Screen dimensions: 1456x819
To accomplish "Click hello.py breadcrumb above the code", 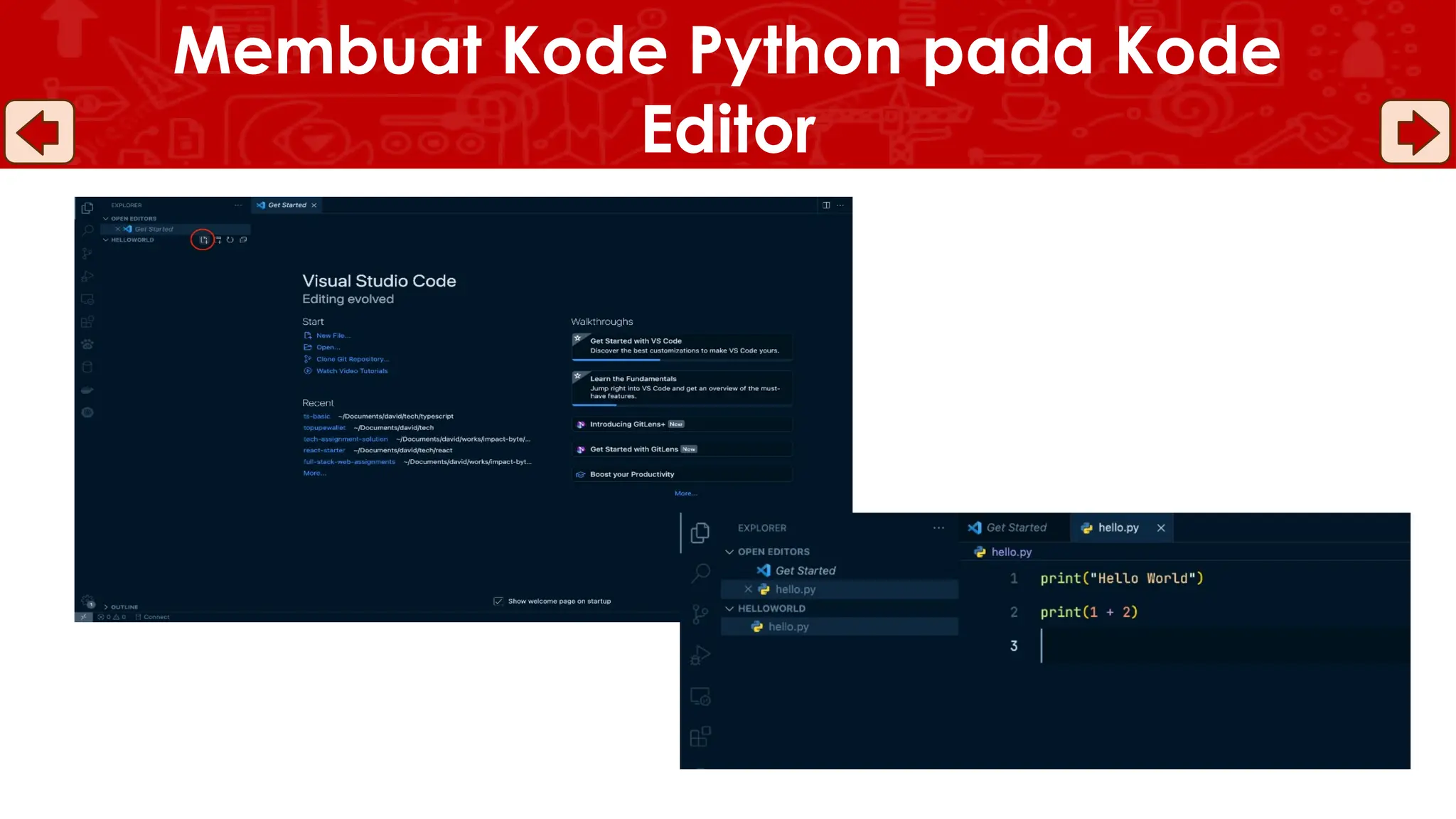I will click(x=1003, y=552).
